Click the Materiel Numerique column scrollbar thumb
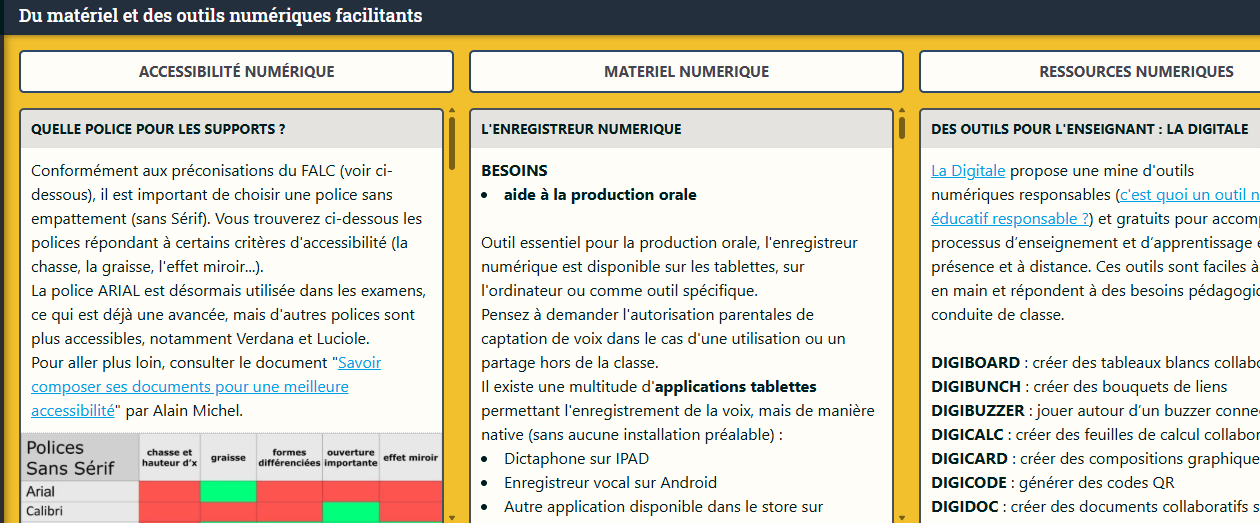 (x=902, y=128)
